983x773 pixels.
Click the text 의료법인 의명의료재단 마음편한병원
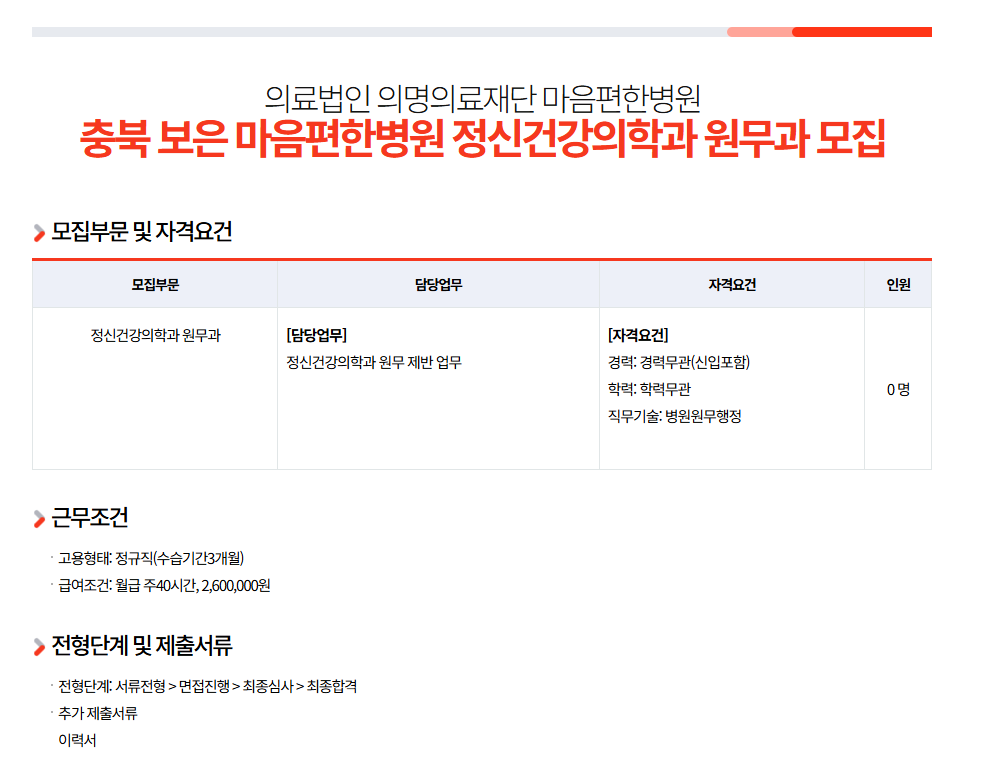(x=482, y=98)
